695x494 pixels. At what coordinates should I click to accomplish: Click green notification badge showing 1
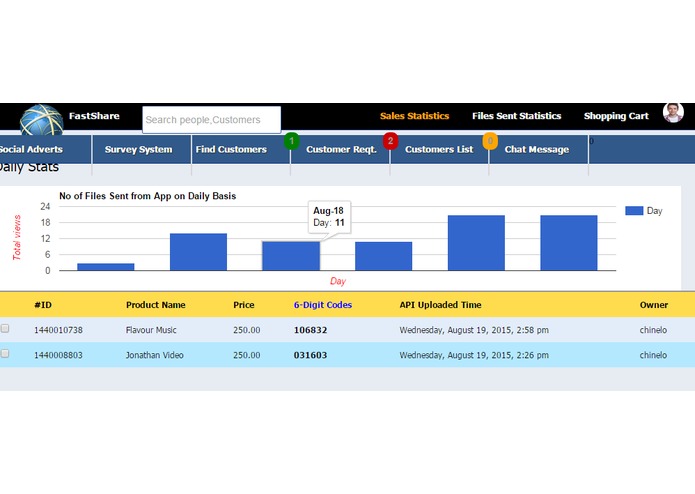coord(292,141)
